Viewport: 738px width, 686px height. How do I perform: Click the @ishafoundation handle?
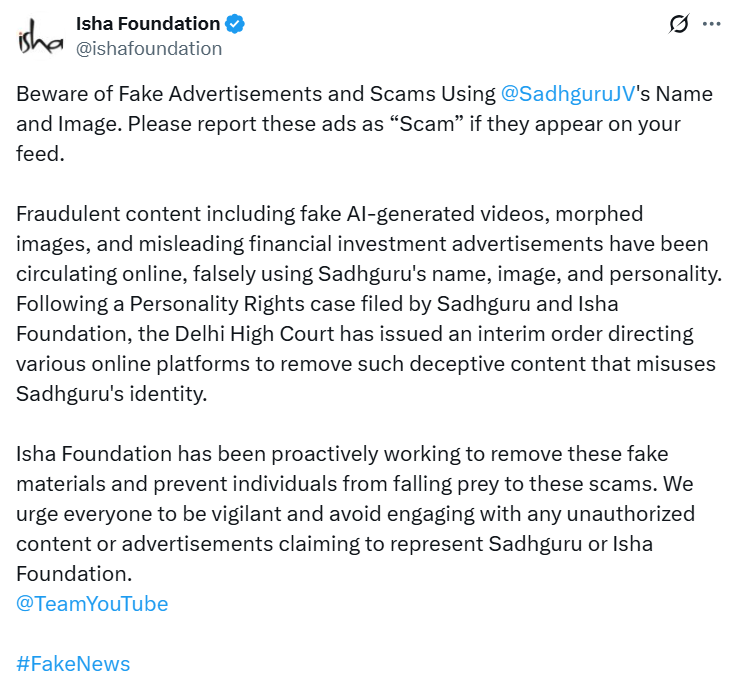(149, 47)
